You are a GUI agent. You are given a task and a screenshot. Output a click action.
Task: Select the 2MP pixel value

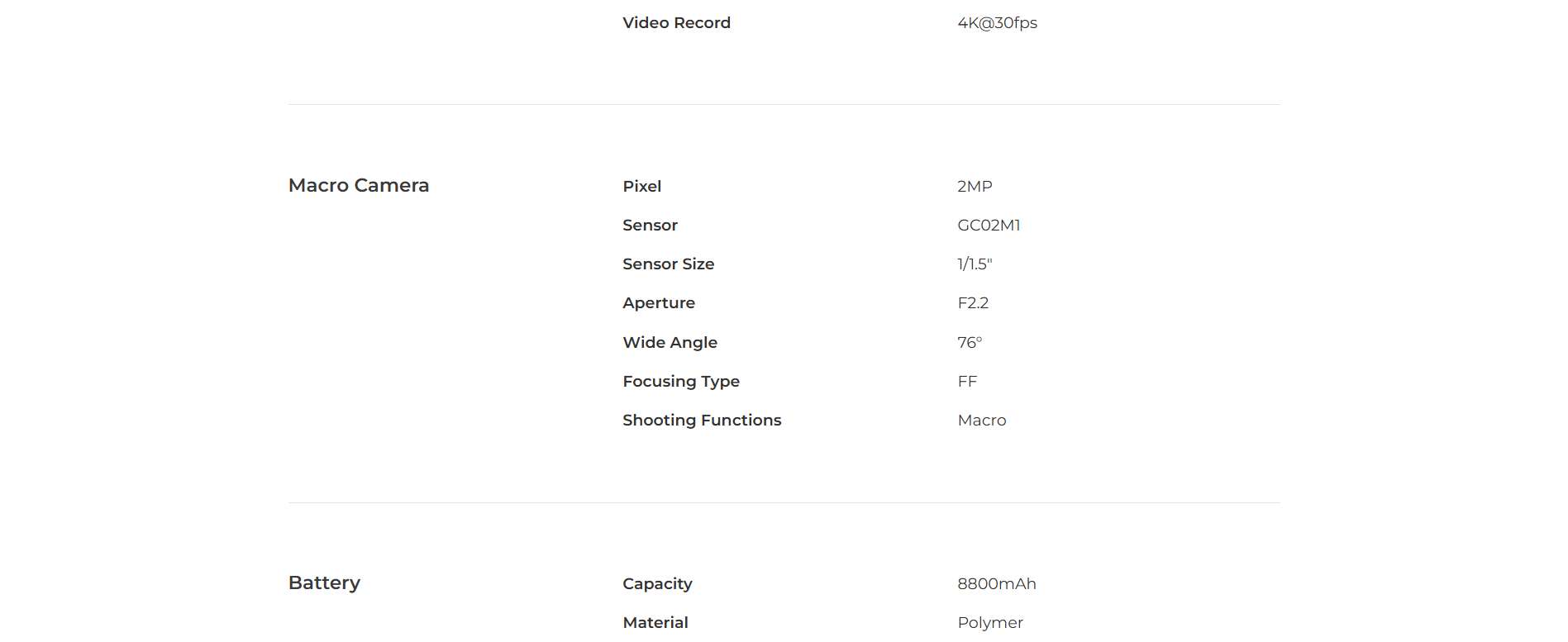pyautogui.click(x=975, y=187)
